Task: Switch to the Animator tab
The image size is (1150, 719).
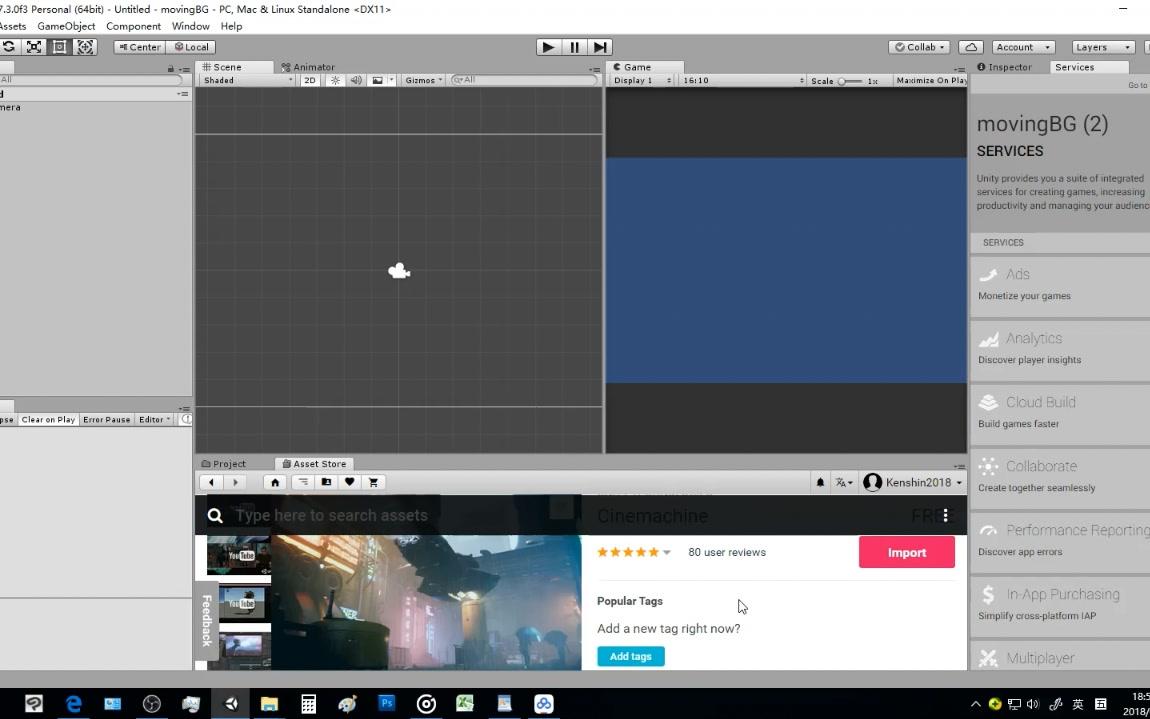Action: (314, 67)
